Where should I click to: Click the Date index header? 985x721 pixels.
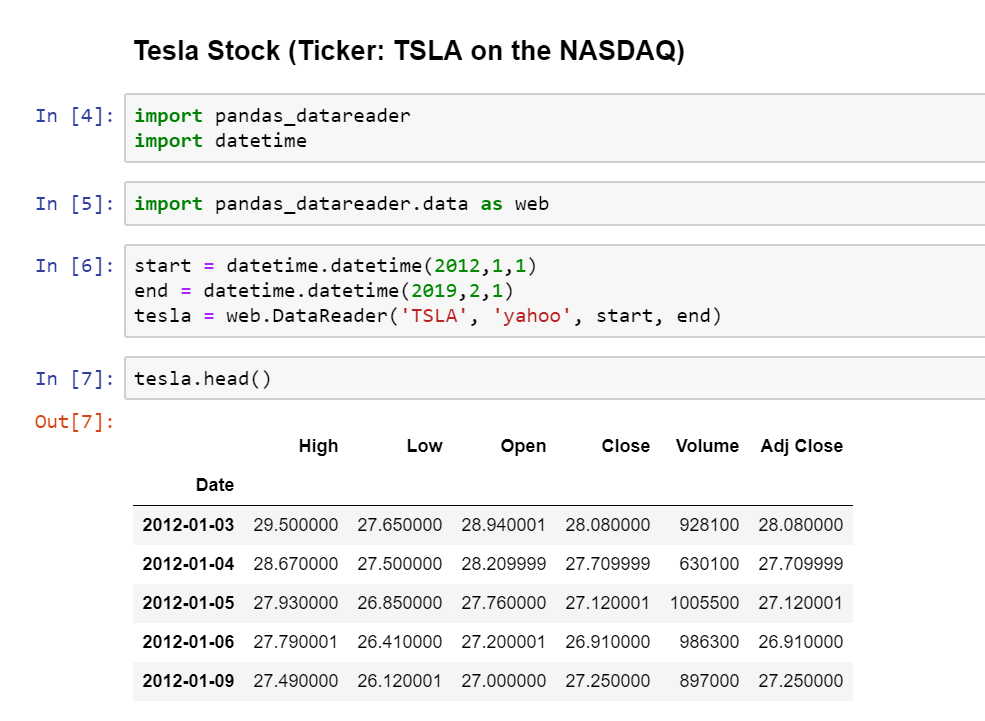pos(214,485)
